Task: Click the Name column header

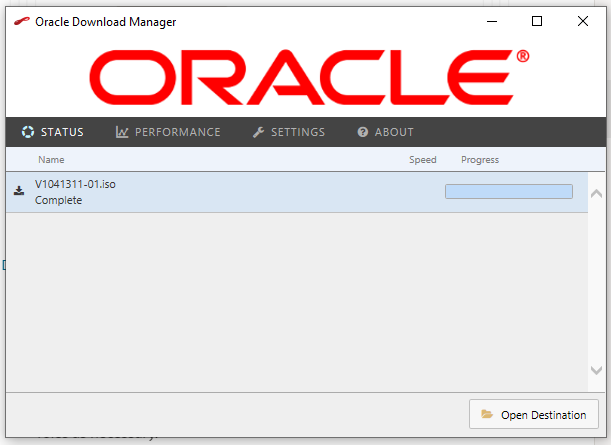Action: pos(51,160)
